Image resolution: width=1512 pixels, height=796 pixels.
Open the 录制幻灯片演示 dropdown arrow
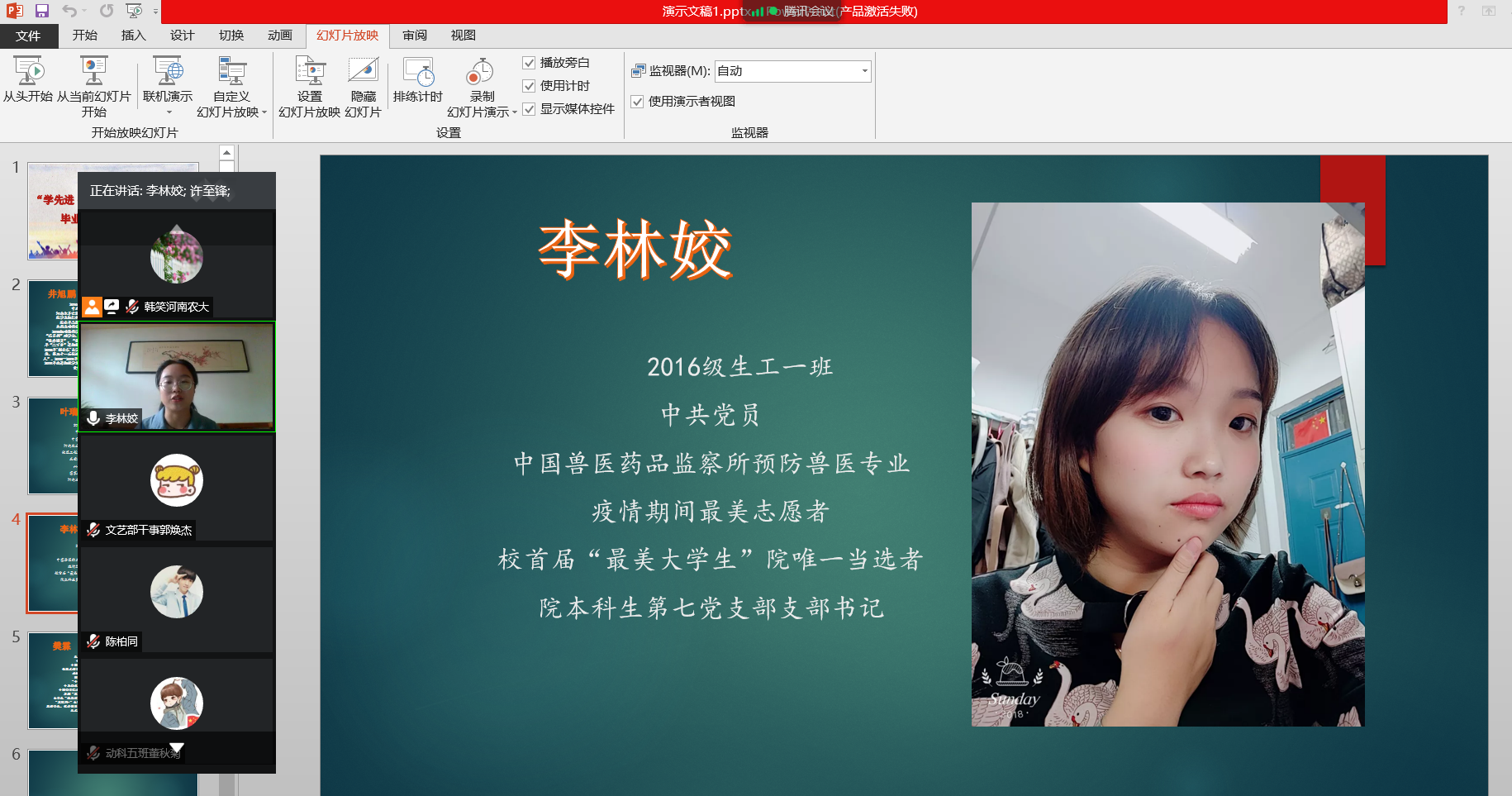pyautogui.click(x=516, y=112)
